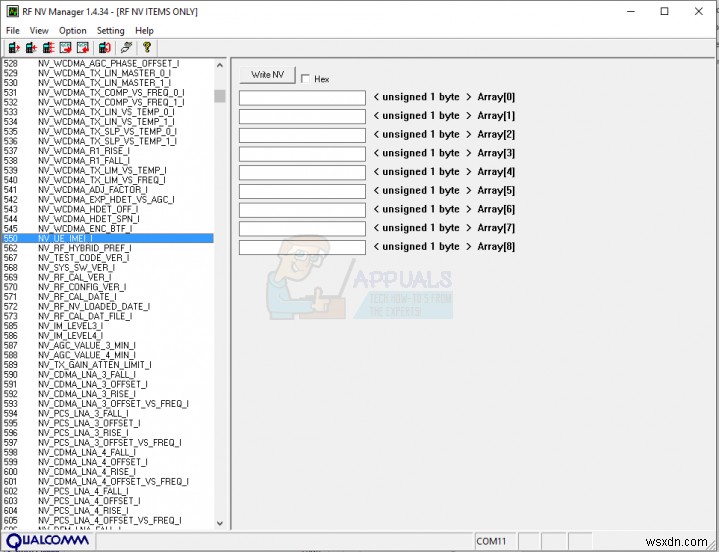Select NV_TX_GAIN_ATTEN_LIMIT_I row
The image size is (719, 552).
(108, 365)
